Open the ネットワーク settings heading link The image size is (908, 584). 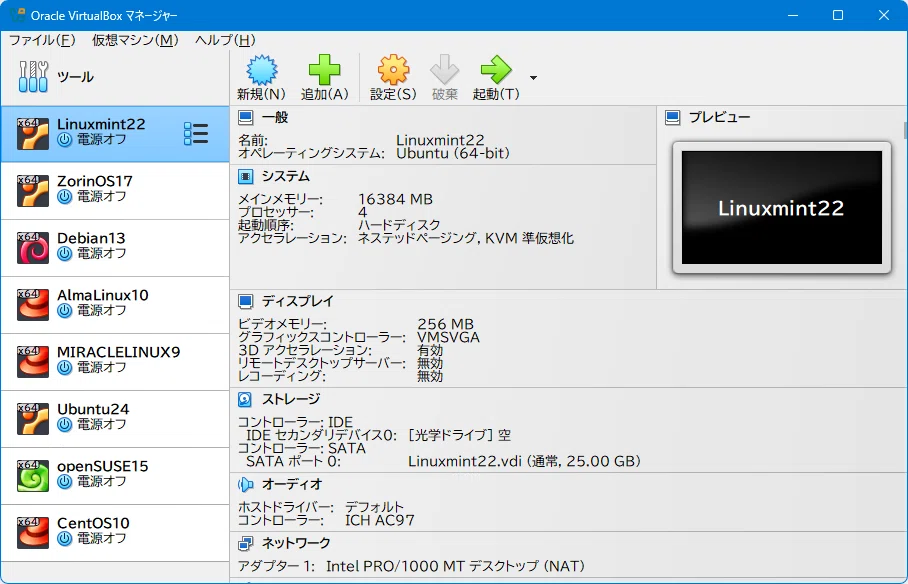click(296, 543)
